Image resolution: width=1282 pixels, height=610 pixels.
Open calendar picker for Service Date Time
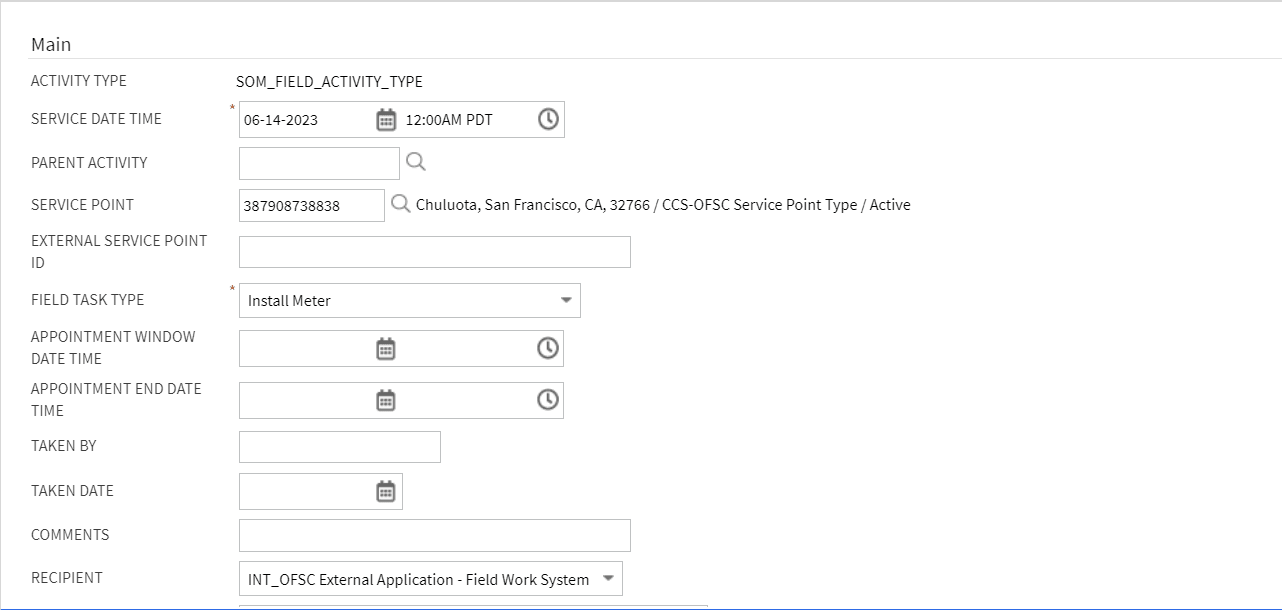tap(386, 120)
